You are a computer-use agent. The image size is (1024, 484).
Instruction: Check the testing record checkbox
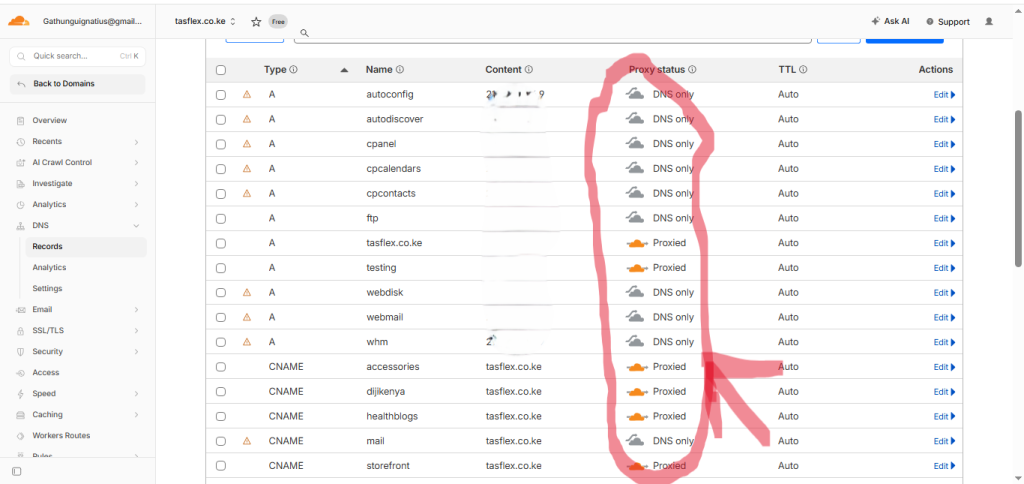[221, 268]
